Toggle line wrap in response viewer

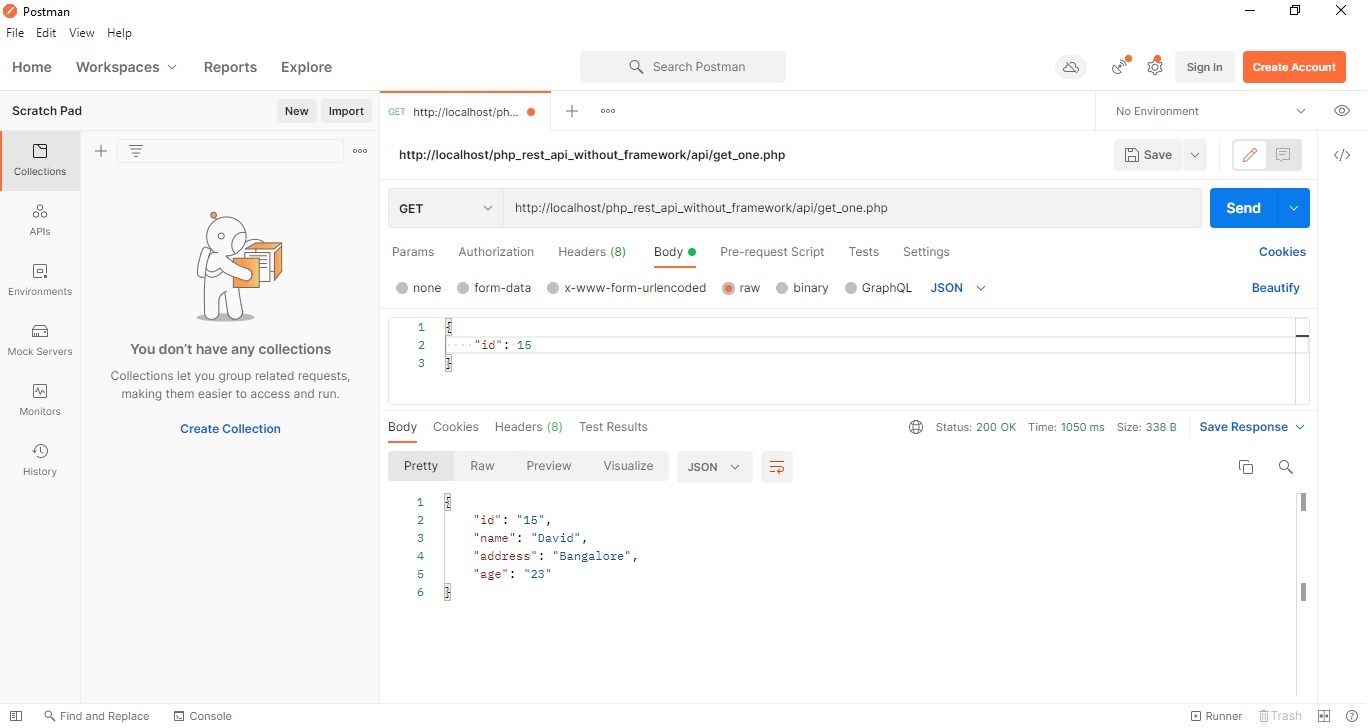coord(777,467)
